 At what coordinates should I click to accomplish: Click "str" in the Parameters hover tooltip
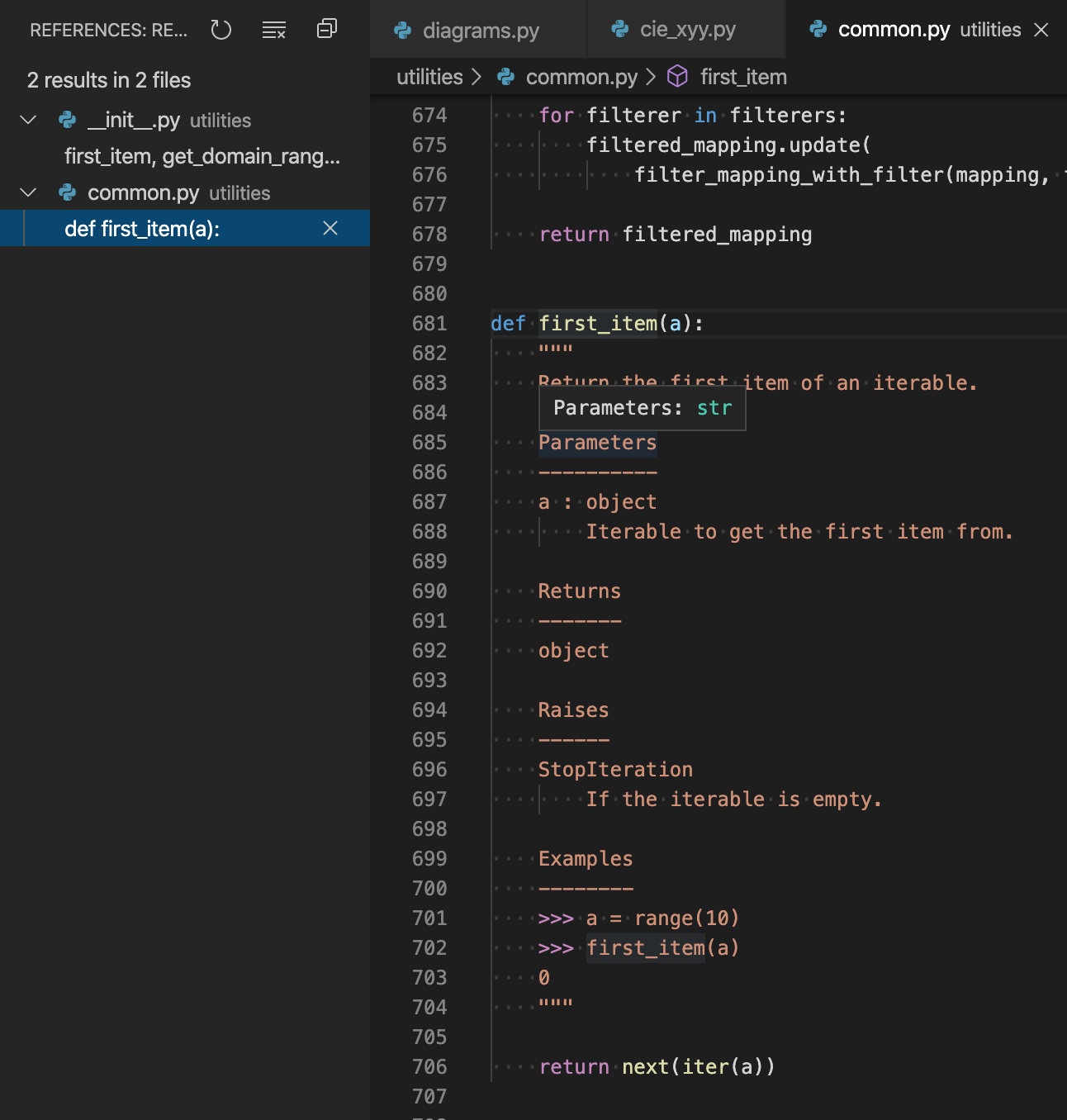[715, 407]
